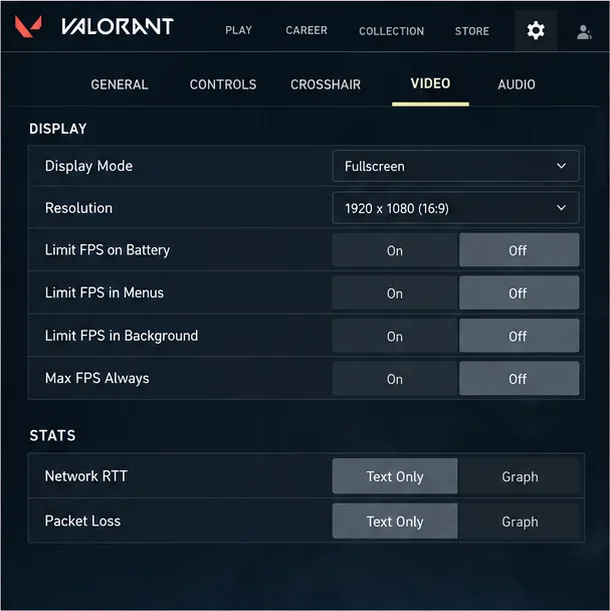Turn On Limit FPS in Menus

395,293
